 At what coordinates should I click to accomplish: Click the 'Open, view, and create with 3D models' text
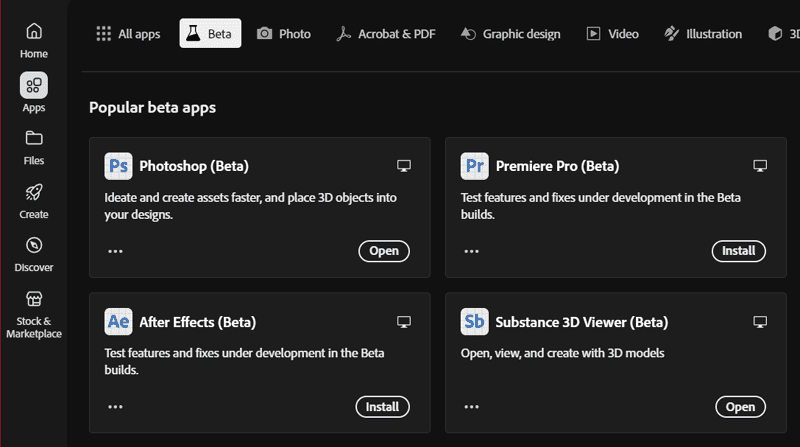click(562, 353)
